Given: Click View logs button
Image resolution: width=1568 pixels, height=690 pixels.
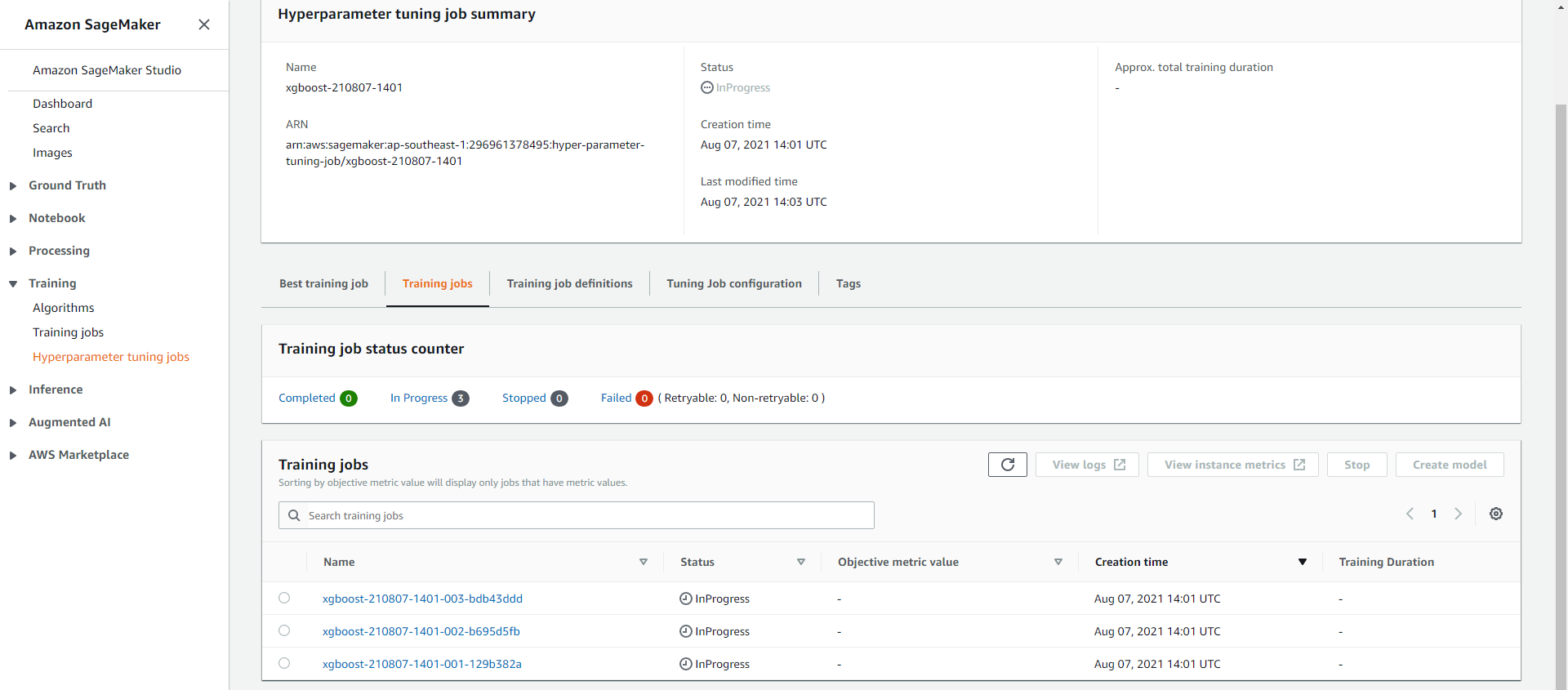Looking at the screenshot, I should pyautogui.click(x=1087, y=465).
